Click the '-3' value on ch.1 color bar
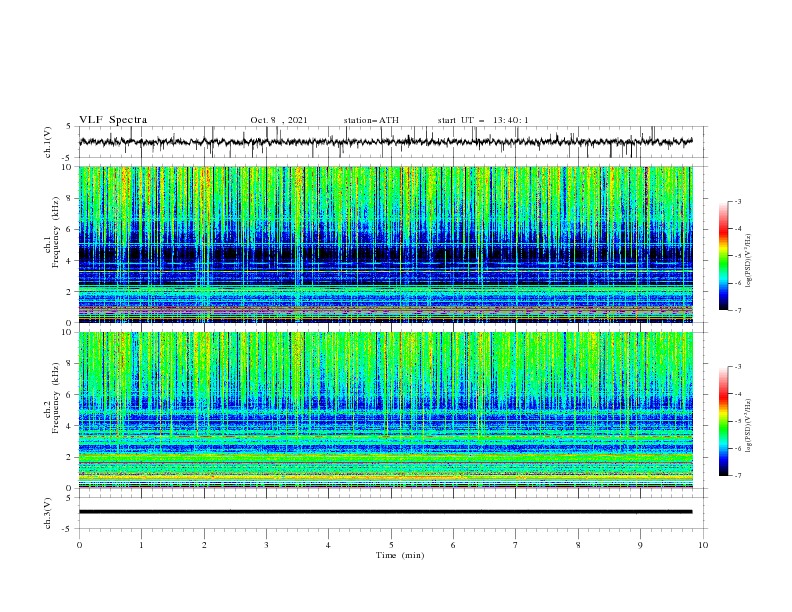 pyautogui.click(x=738, y=201)
